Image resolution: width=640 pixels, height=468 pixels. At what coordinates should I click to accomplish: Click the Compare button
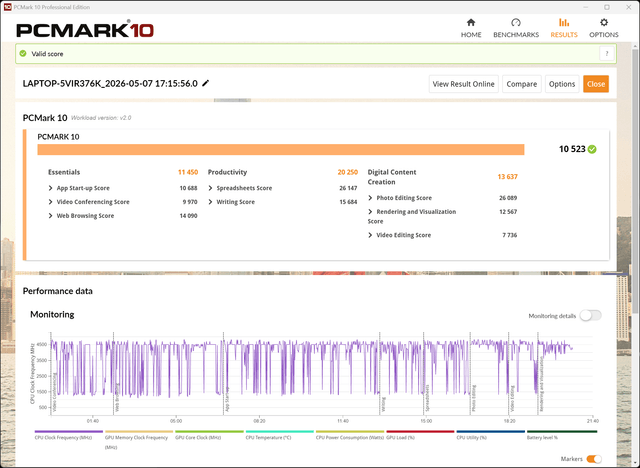click(522, 84)
